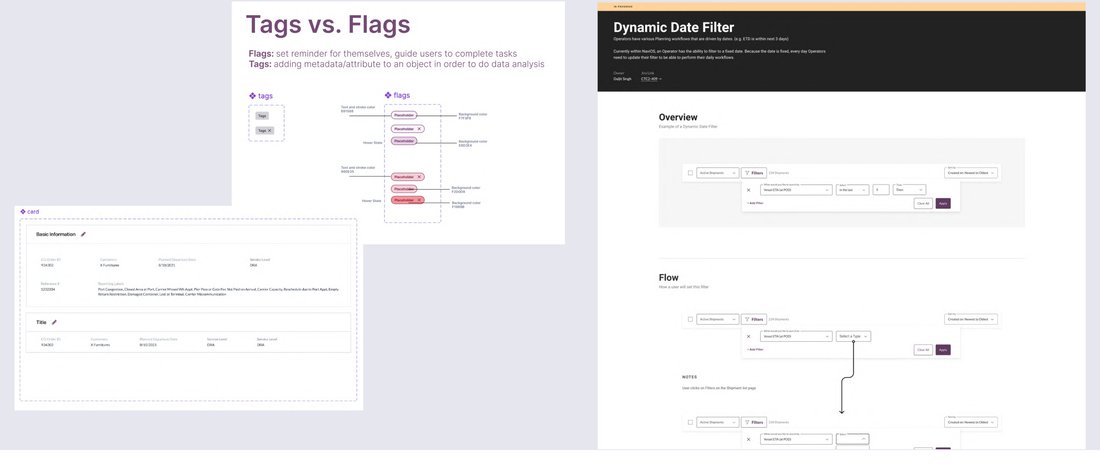Click the 'Title' card heading
The image size is (1100, 464).
point(41,322)
